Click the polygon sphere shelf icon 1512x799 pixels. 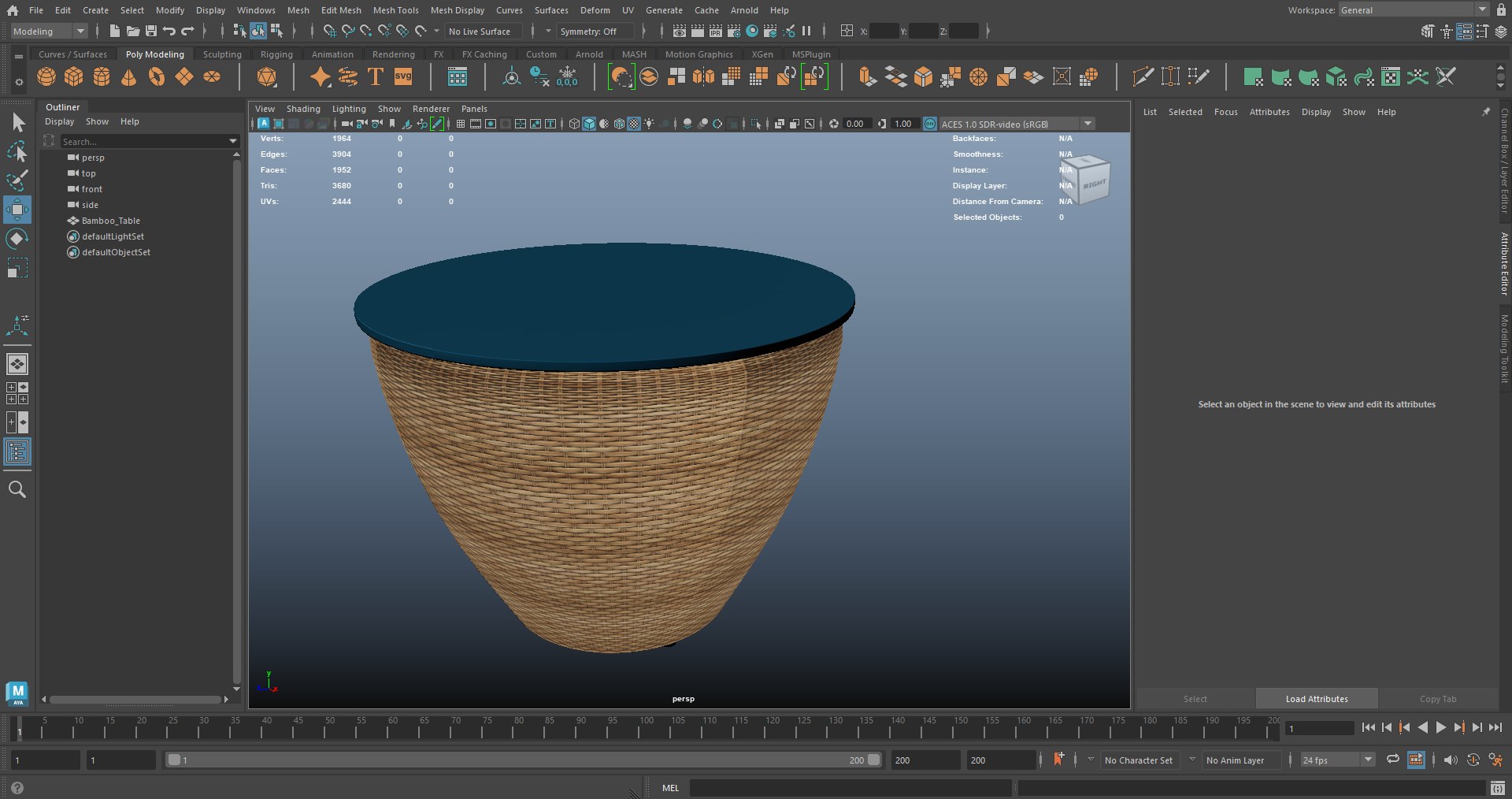point(46,77)
